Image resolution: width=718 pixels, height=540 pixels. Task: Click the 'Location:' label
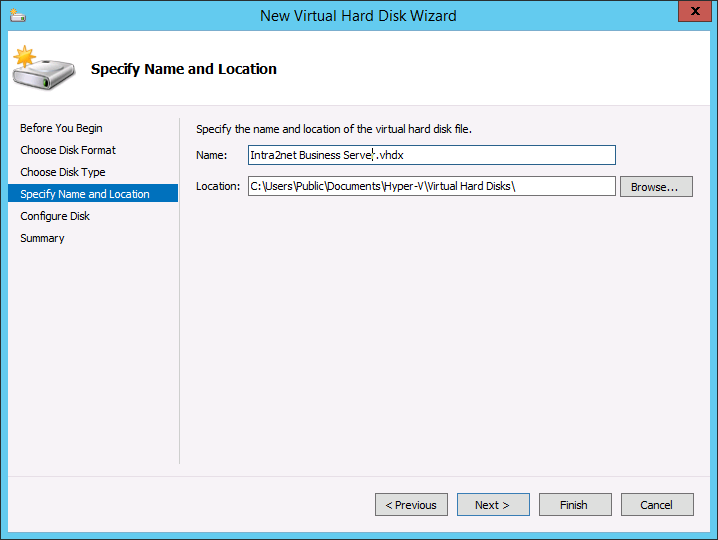pos(218,186)
